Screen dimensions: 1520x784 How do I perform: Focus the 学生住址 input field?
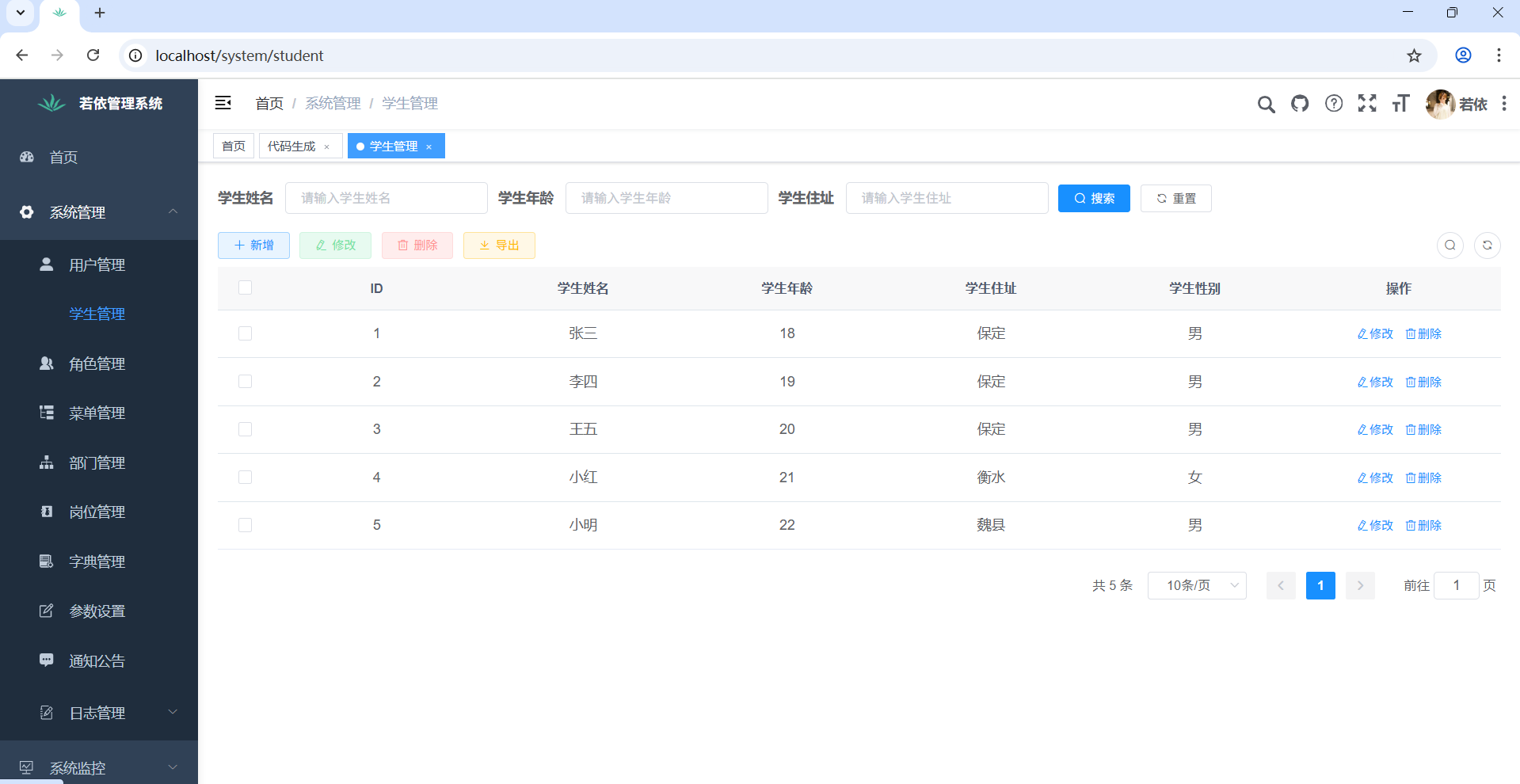(947, 198)
